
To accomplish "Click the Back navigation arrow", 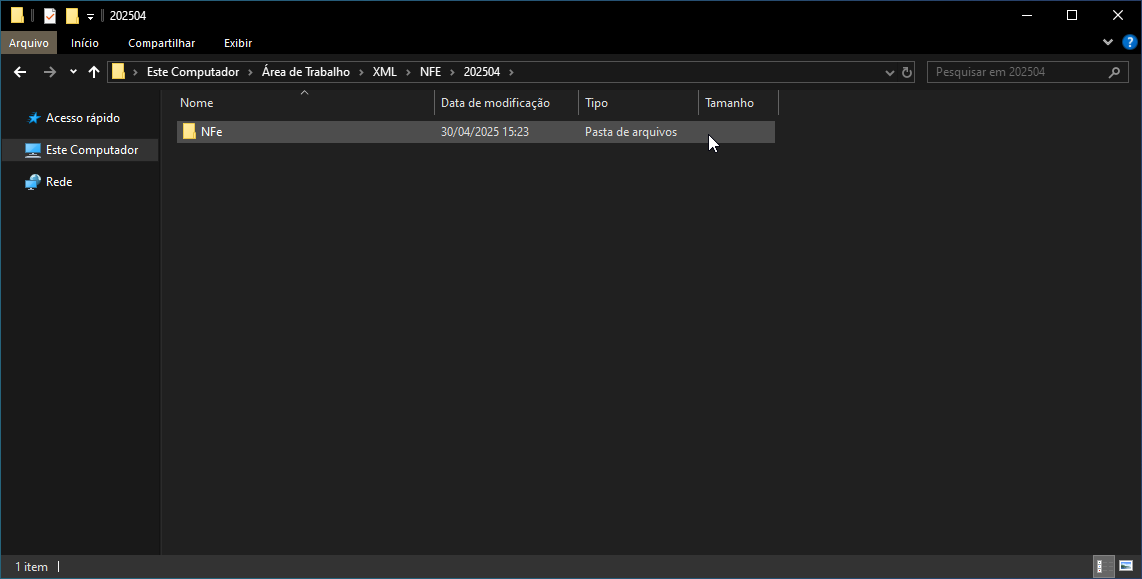I will [19, 72].
